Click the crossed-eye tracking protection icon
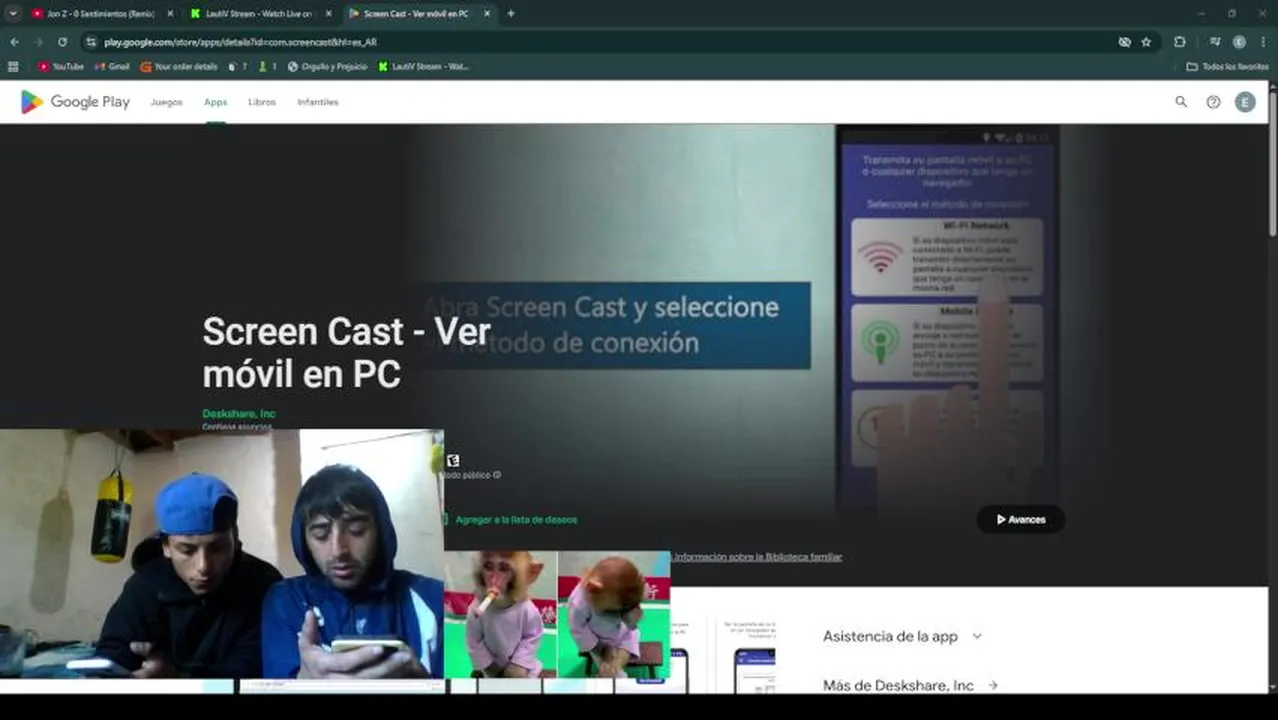Screen dimensions: 1278x720 (1124, 42)
